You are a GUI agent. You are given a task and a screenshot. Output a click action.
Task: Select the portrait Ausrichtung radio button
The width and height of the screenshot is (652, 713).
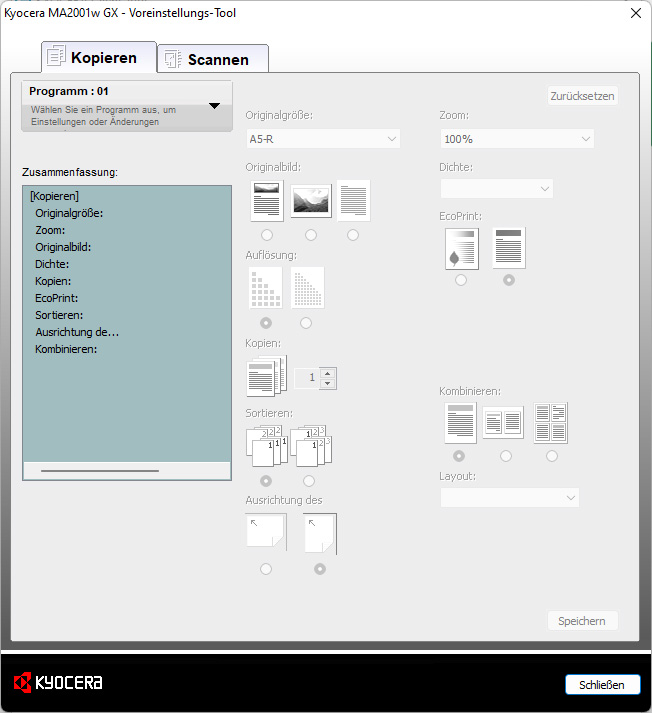click(x=320, y=569)
